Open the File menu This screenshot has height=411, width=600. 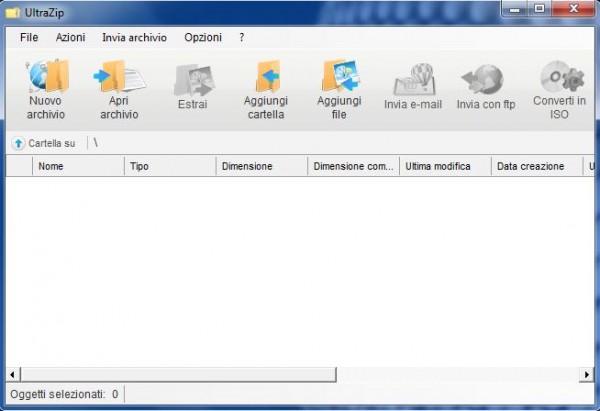click(x=29, y=38)
